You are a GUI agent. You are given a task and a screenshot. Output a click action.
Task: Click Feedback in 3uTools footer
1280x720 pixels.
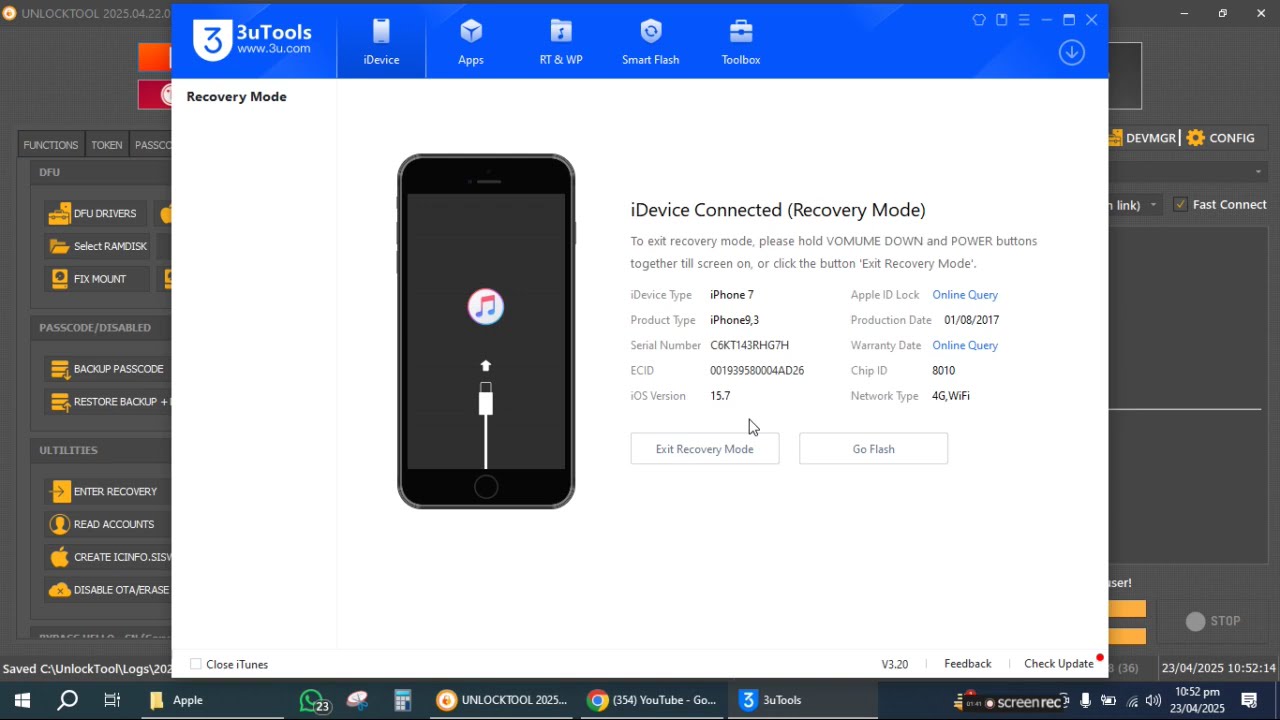[x=968, y=664]
